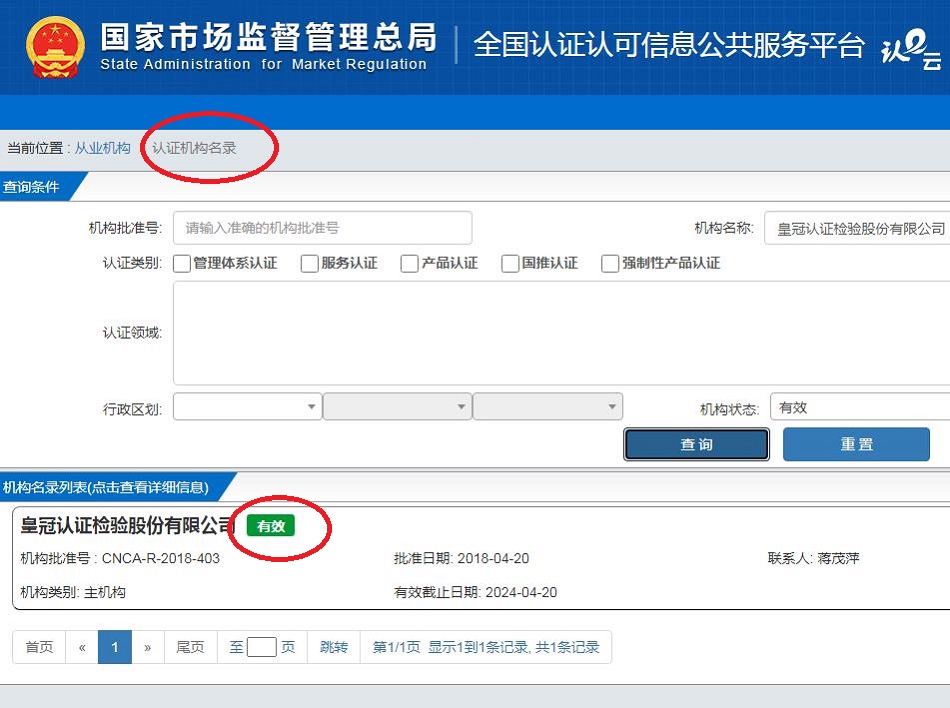This screenshot has width=950, height=708.
Task: Click the green 有效 status badge
Action: click(271, 526)
